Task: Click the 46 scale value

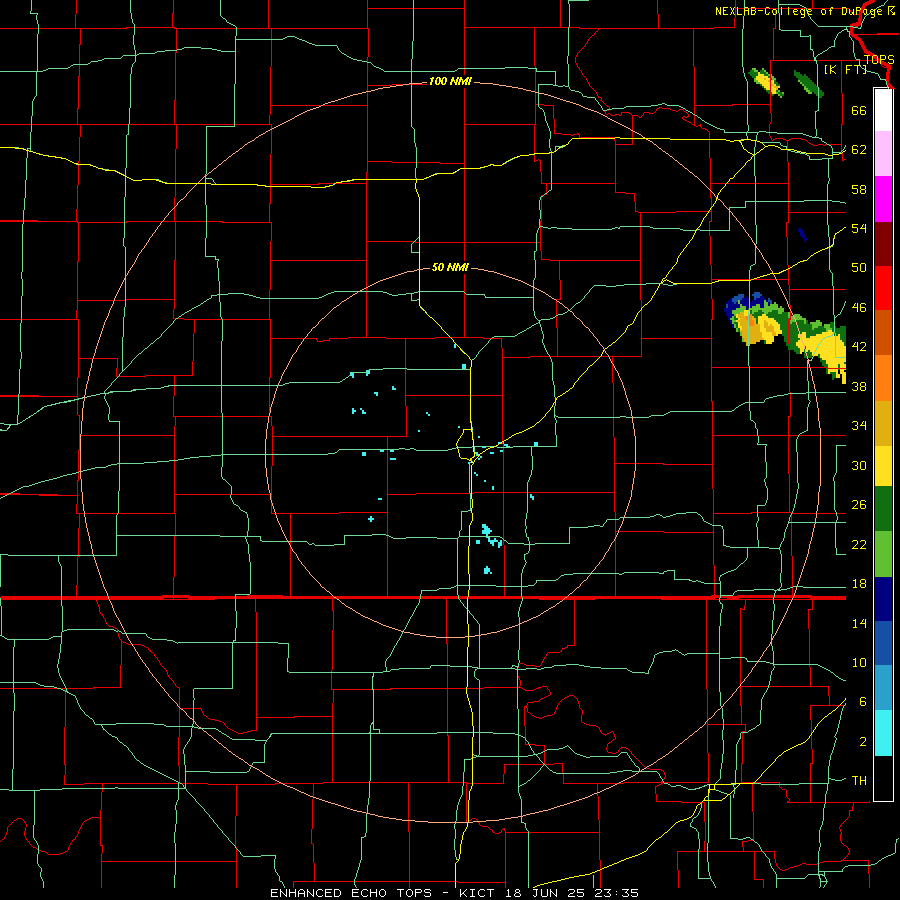Action: tap(859, 308)
